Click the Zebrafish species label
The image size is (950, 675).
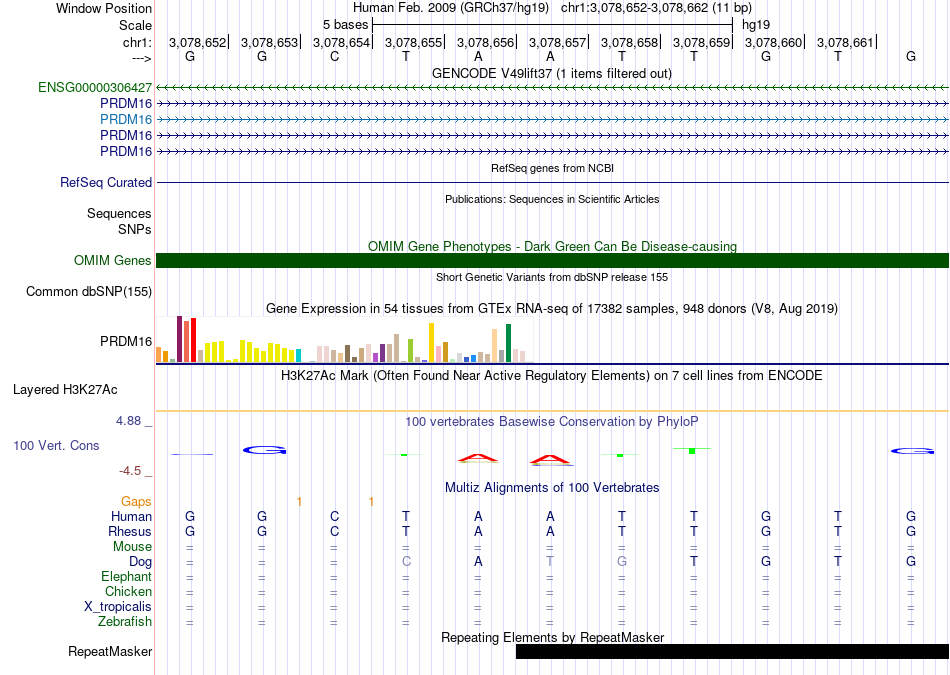125,622
